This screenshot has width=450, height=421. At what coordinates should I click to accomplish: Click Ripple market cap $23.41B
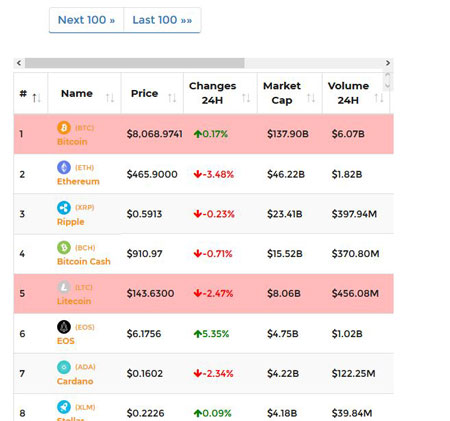point(285,214)
